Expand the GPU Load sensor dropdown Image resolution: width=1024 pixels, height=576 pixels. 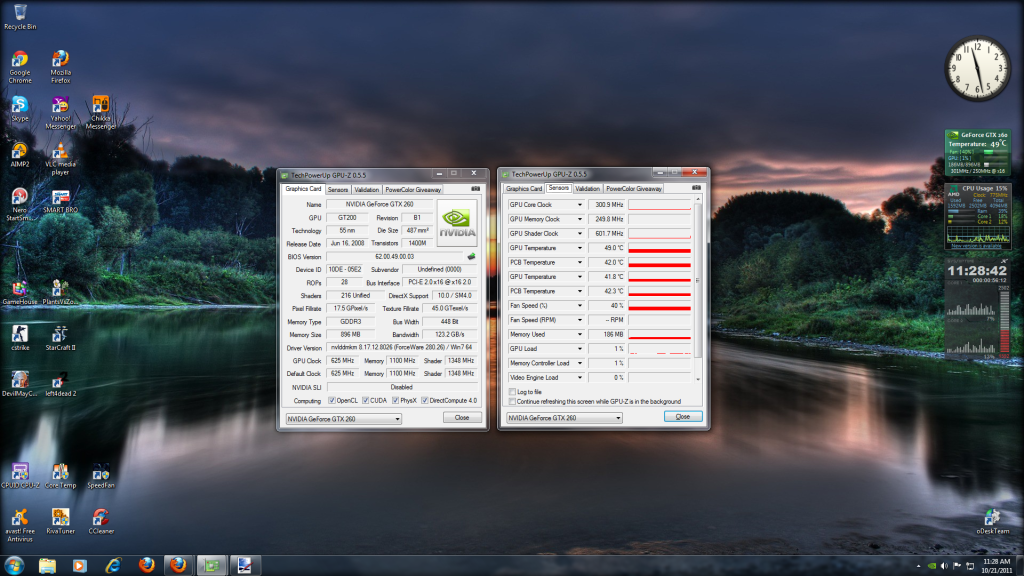pyautogui.click(x=579, y=348)
